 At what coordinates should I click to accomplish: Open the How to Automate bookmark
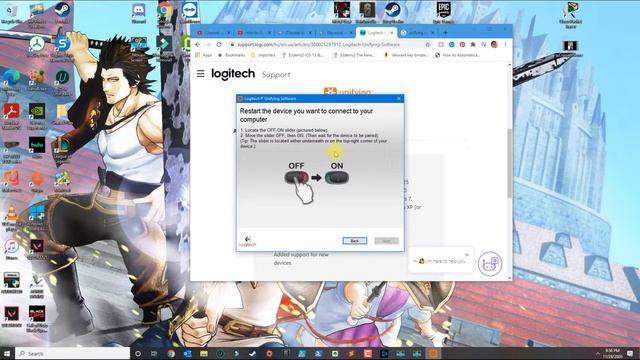458,55
